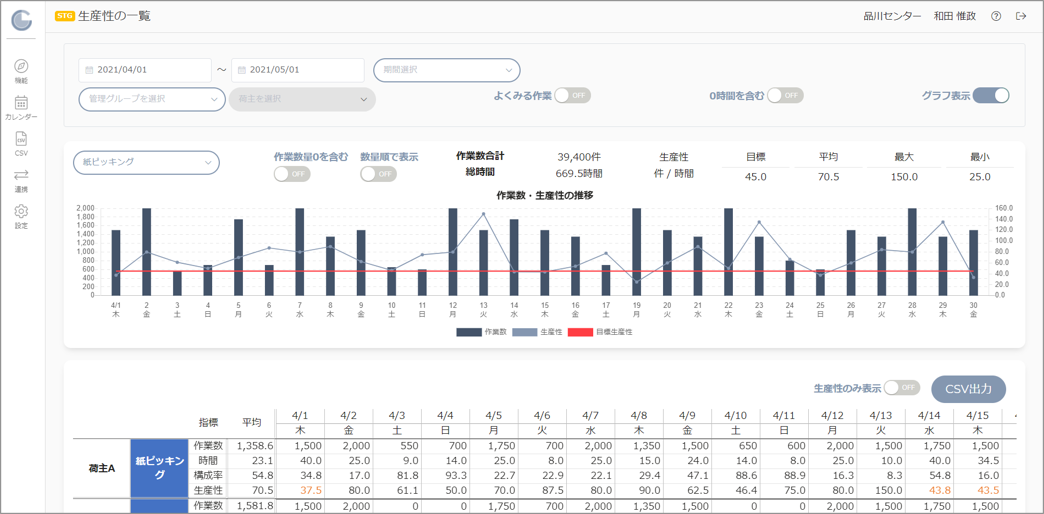This screenshot has width=1044, height=514.
Task: Click the CSV file icon in sidebar
Action: (x=21, y=140)
